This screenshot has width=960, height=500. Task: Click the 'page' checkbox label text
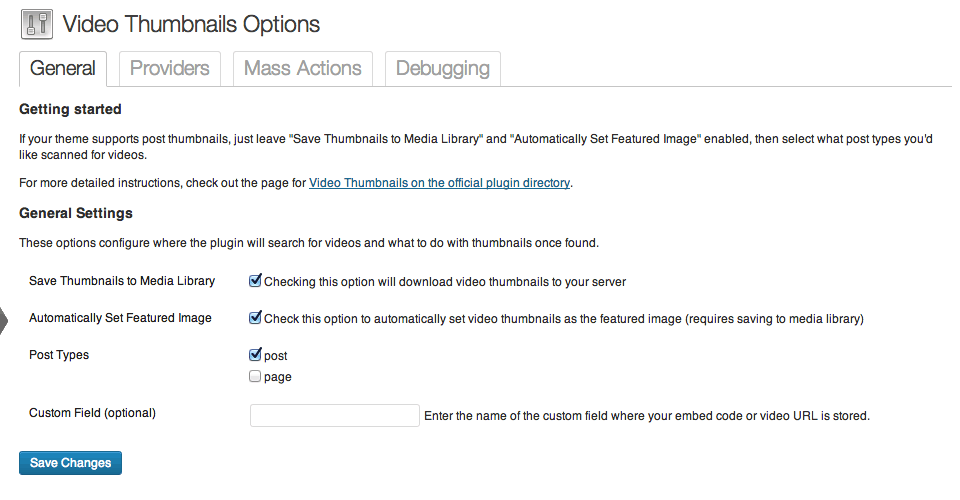[277, 378]
